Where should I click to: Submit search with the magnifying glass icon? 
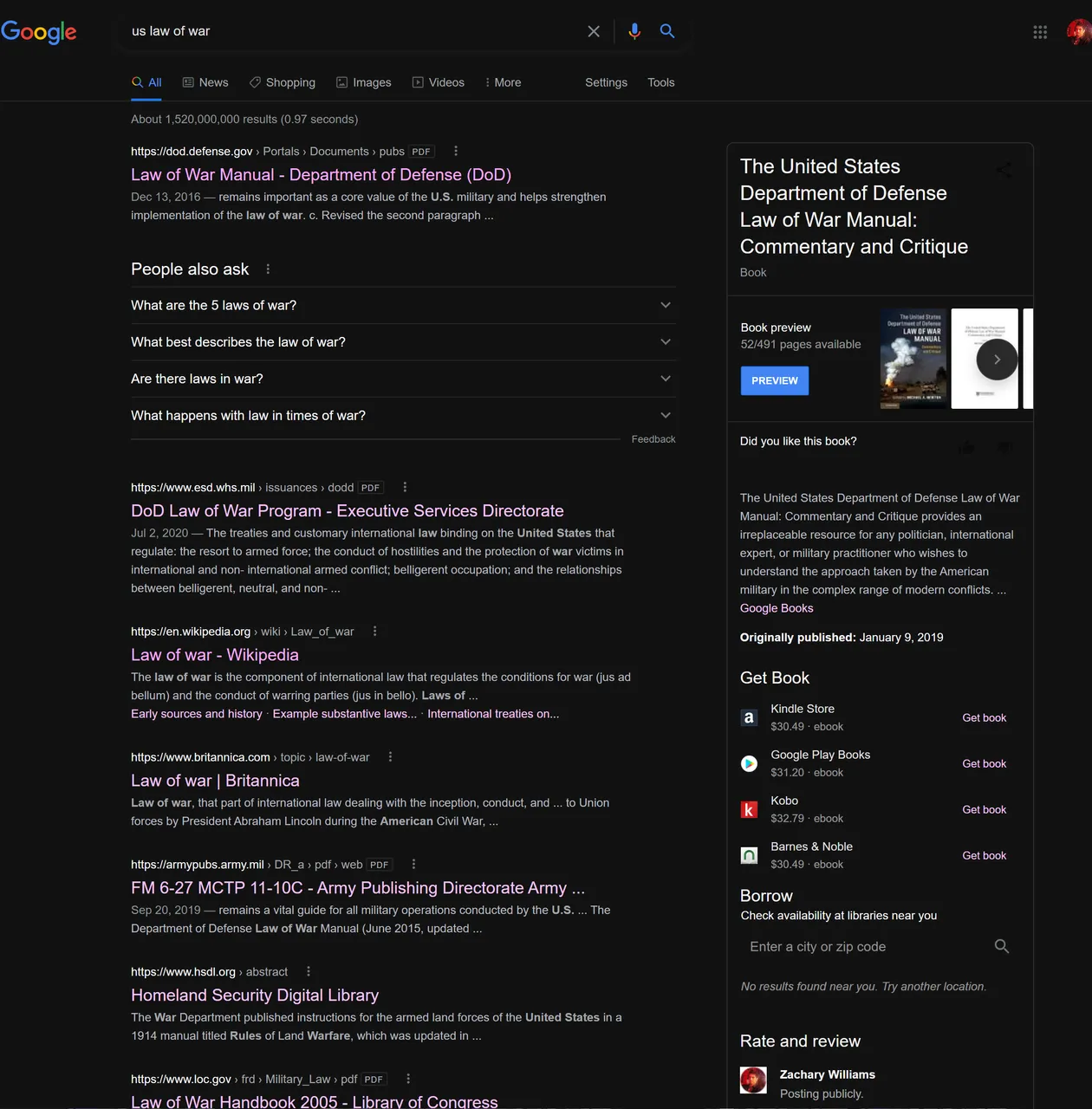667,31
